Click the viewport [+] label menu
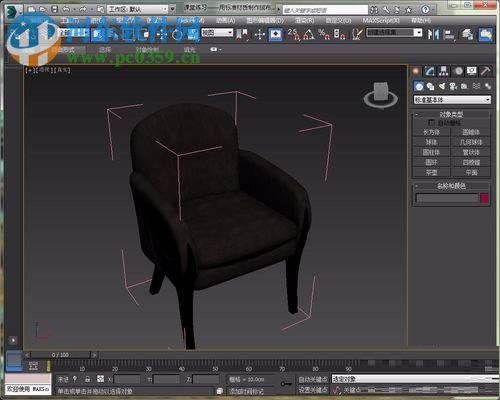 tap(29, 70)
